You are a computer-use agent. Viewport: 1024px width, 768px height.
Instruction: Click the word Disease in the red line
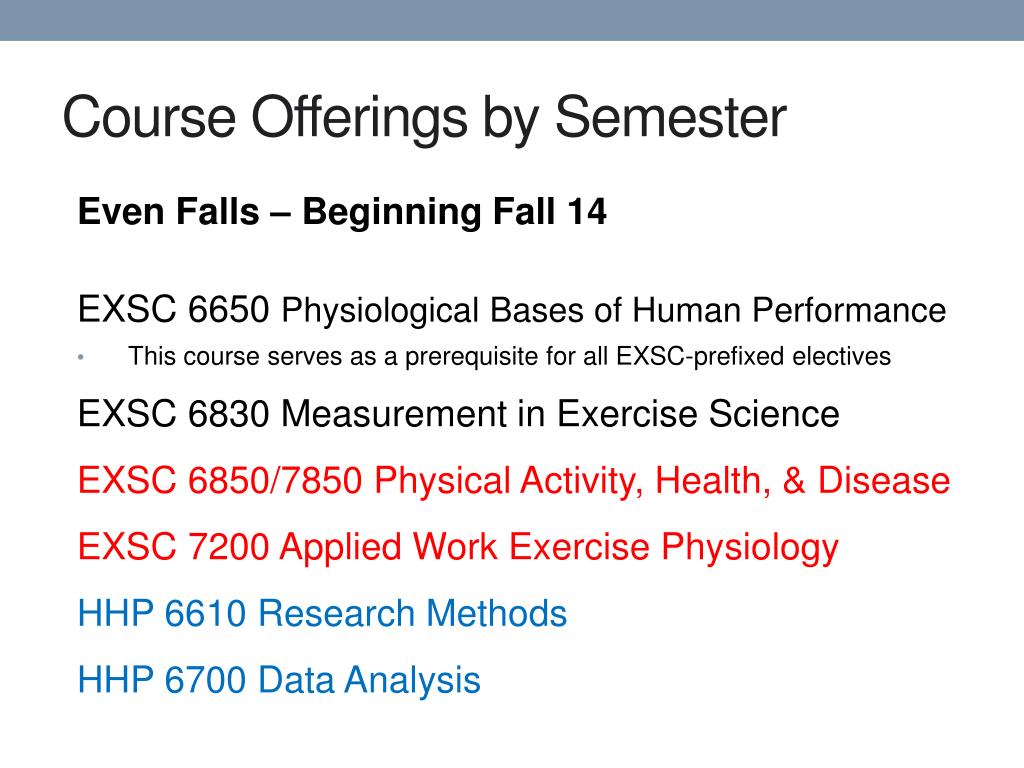pos(884,481)
